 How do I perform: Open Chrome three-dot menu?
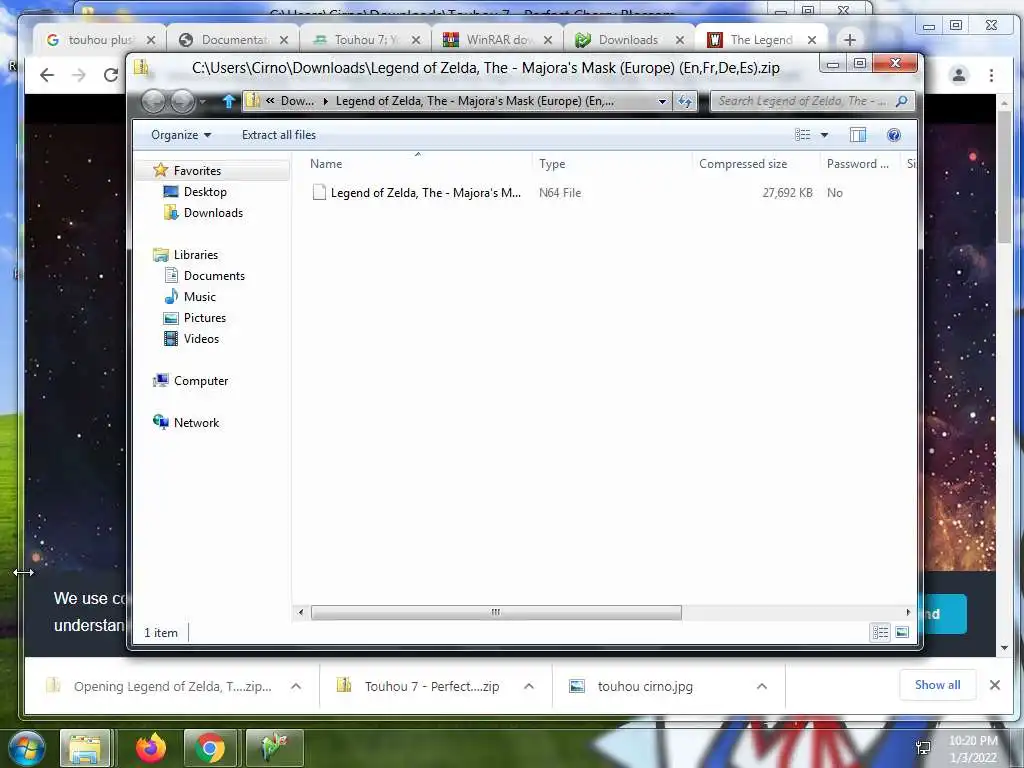click(991, 75)
